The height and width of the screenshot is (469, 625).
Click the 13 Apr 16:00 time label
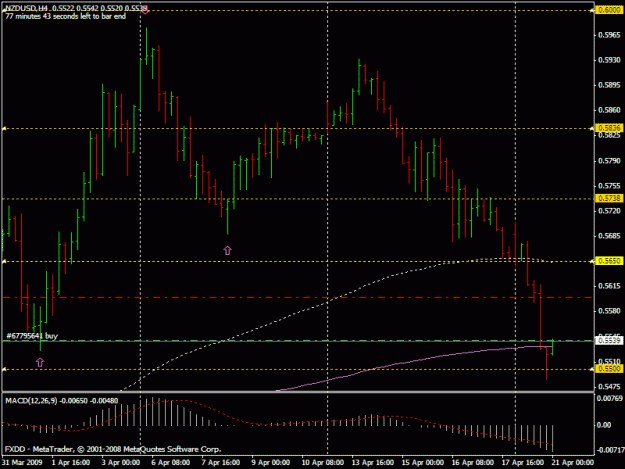pos(373,463)
